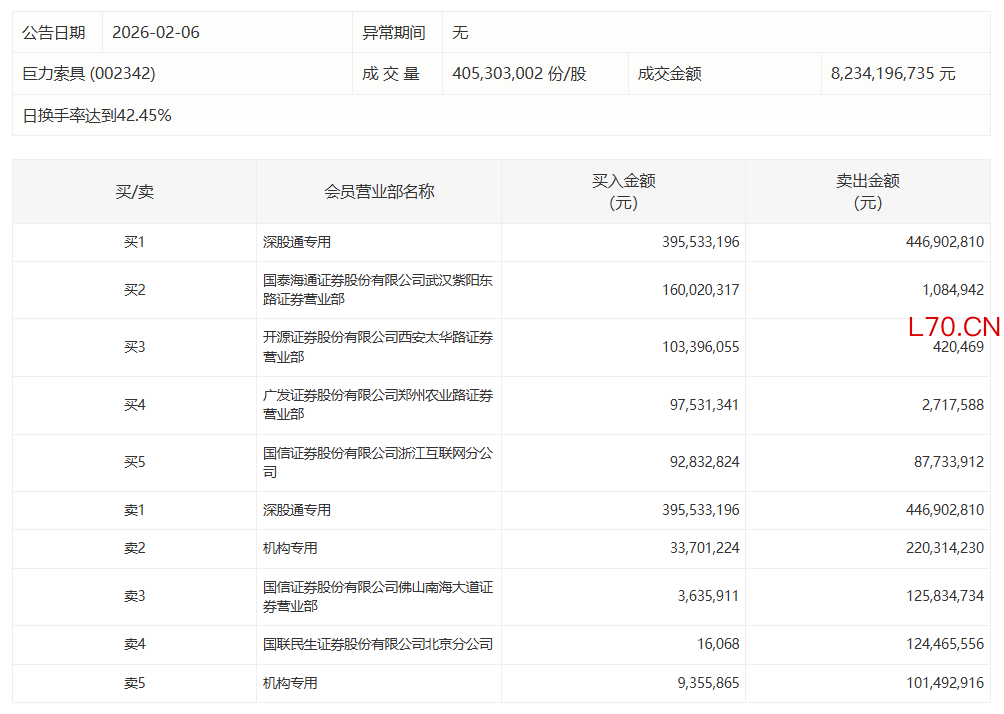Click sell amount 220,314,230 in 卖2 row

click(937, 549)
